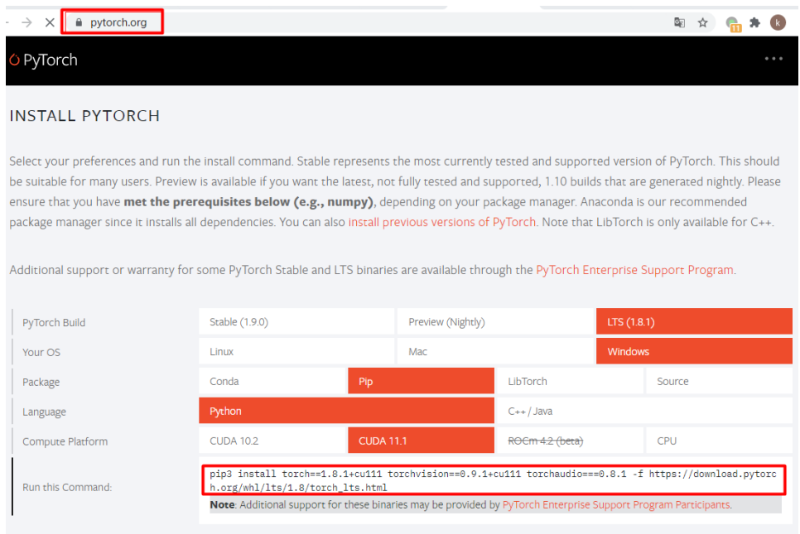The width and height of the screenshot is (800, 534).
Task: Click the Package row label
Action: pos(41,382)
